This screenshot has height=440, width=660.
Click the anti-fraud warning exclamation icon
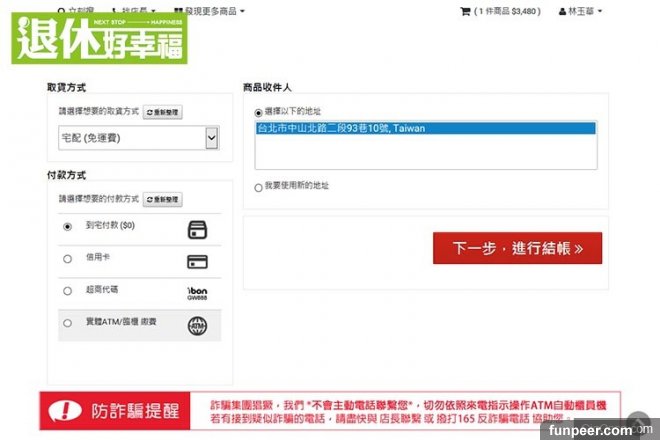tap(66, 411)
